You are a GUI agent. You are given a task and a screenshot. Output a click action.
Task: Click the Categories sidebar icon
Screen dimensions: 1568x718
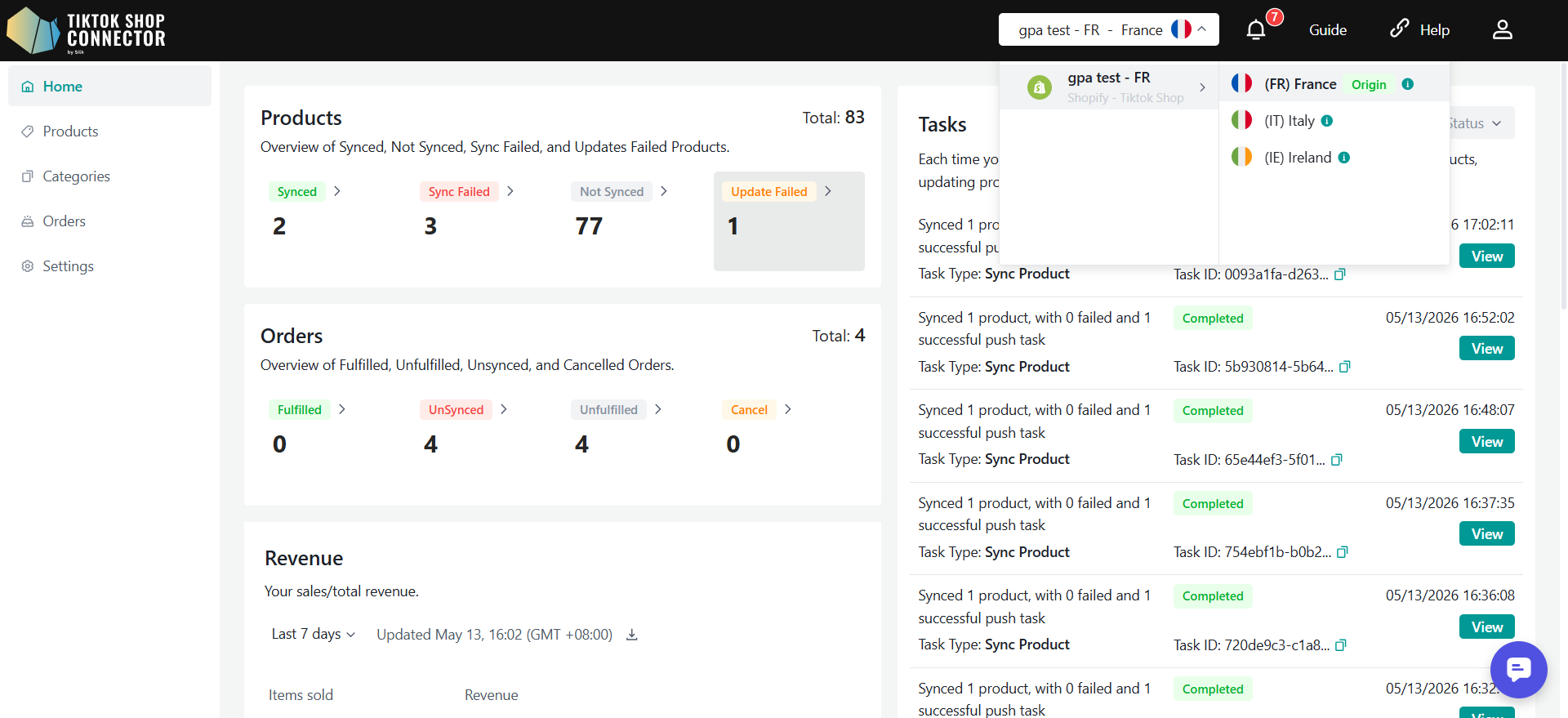point(28,176)
